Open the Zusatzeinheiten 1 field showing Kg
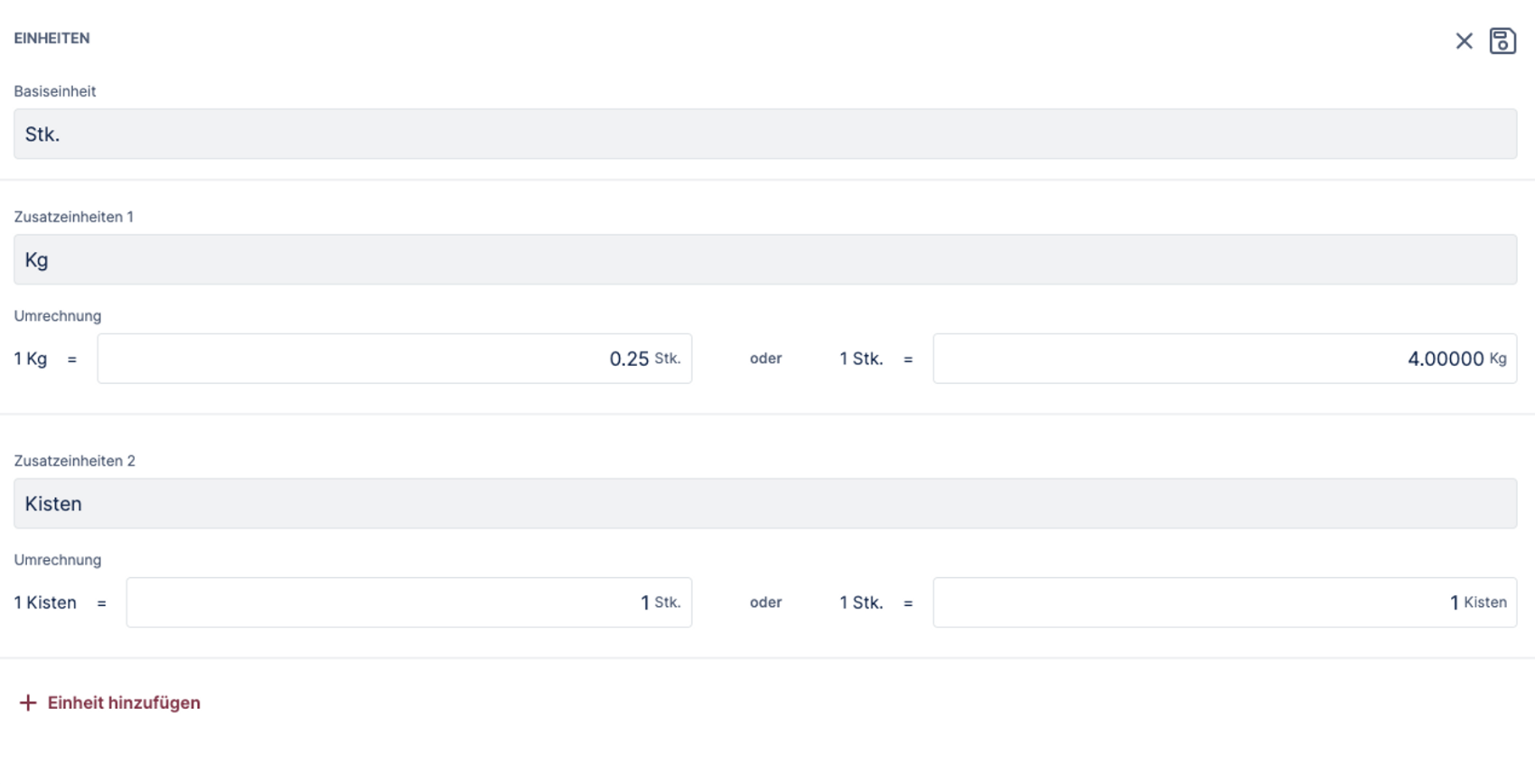 [764, 259]
